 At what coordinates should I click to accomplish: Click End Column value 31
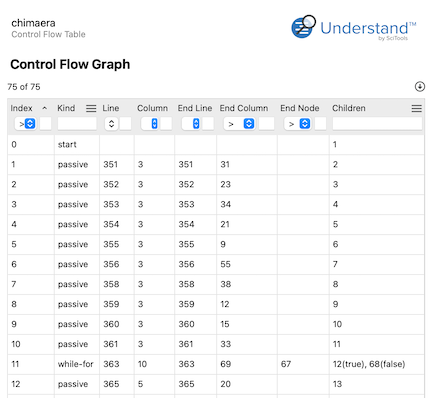click(x=225, y=164)
